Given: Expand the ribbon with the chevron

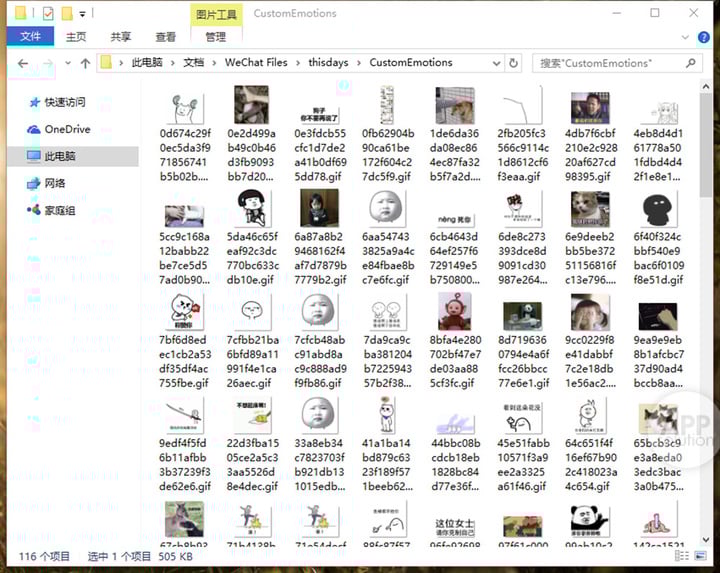Looking at the screenshot, I should tap(685, 37).
